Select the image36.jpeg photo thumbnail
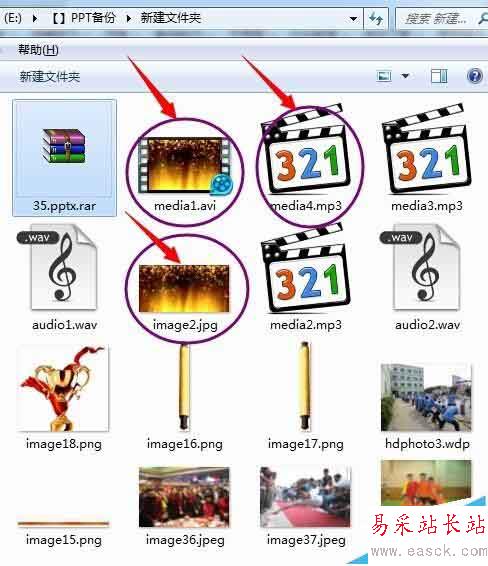This screenshot has width=488, height=566. (x=184, y=497)
